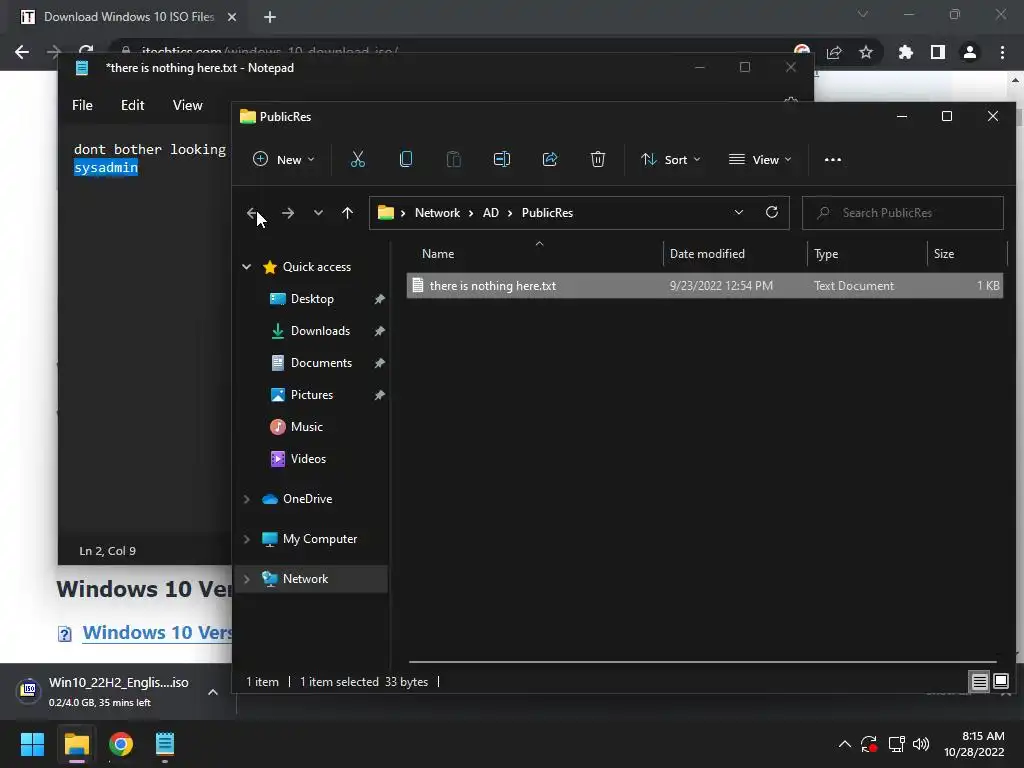Click Network in the breadcrumb path

(437, 213)
